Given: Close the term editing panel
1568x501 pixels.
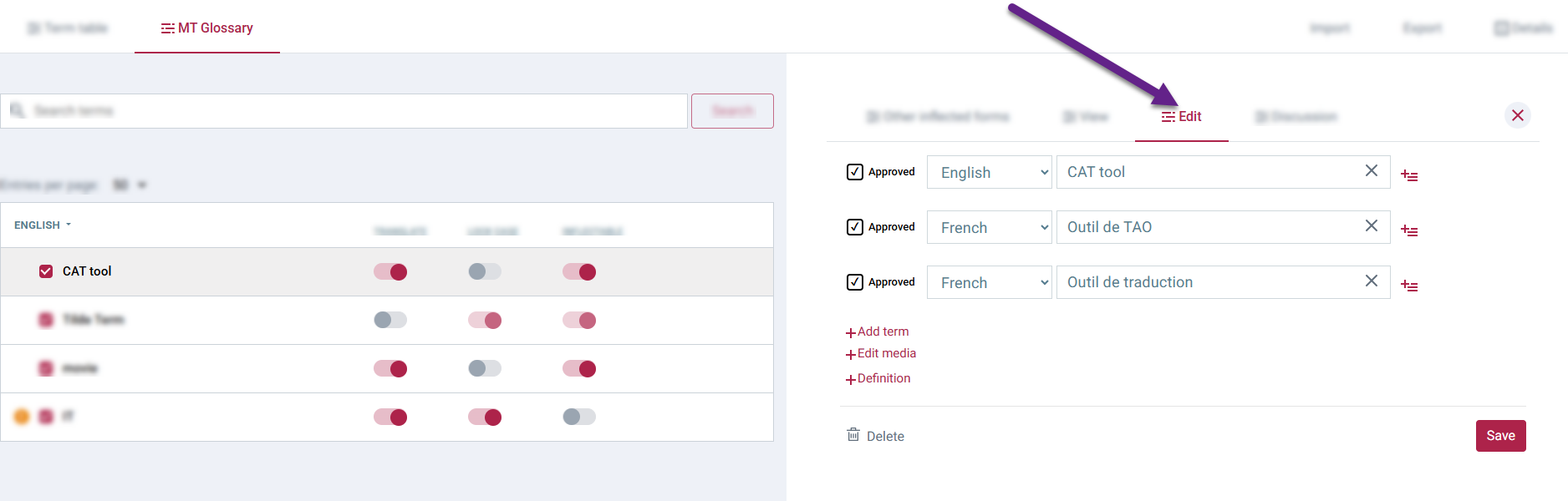Looking at the screenshot, I should pyautogui.click(x=1518, y=115).
